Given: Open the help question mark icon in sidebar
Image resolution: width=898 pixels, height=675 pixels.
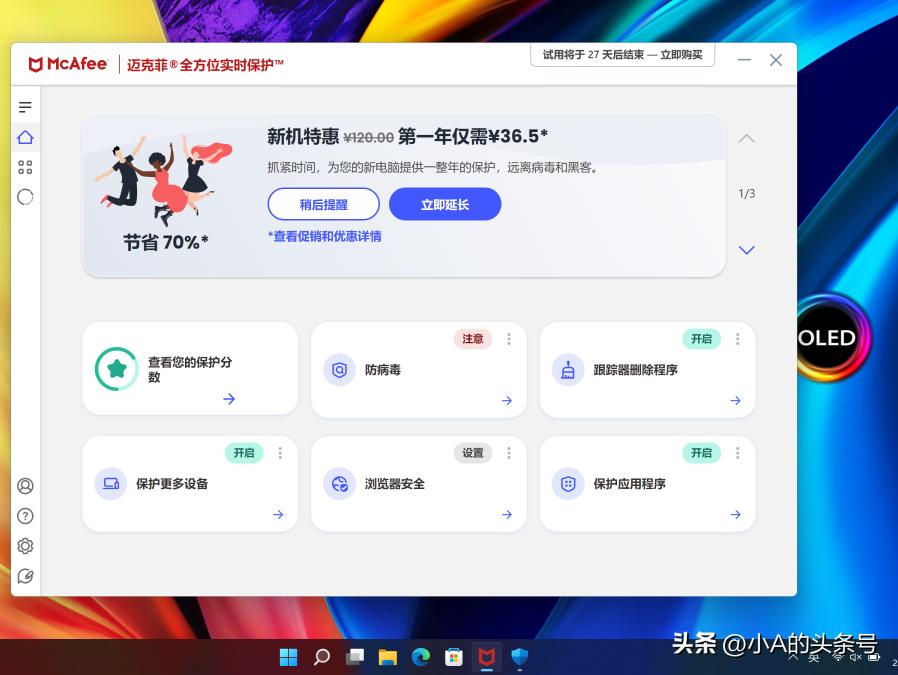Looking at the screenshot, I should coord(25,516).
